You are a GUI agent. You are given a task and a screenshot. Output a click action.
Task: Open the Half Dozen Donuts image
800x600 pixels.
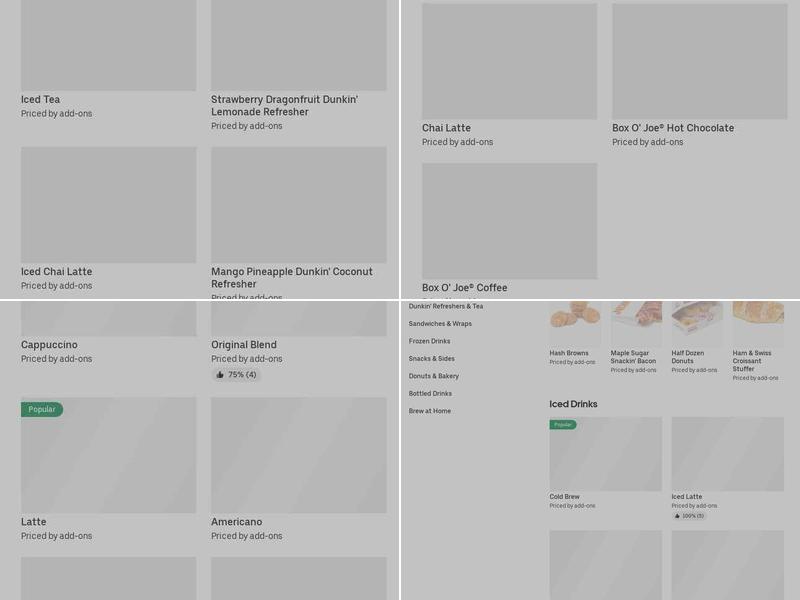click(x=697, y=322)
